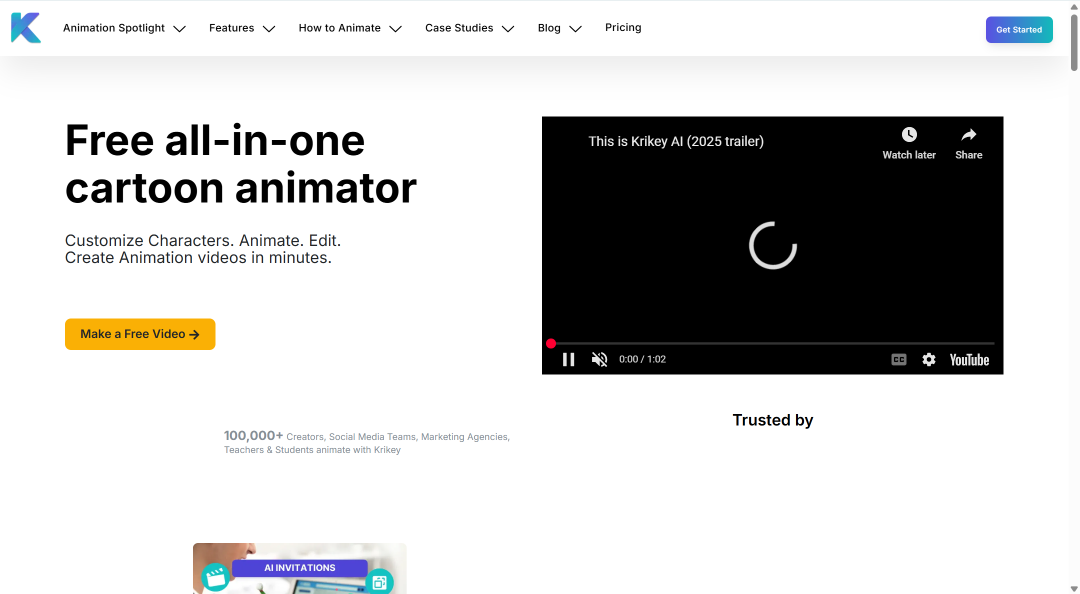This screenshot has width=1080, height=594.
Task: Click the AI INVITATIONS label
Action: click(300, 568)
